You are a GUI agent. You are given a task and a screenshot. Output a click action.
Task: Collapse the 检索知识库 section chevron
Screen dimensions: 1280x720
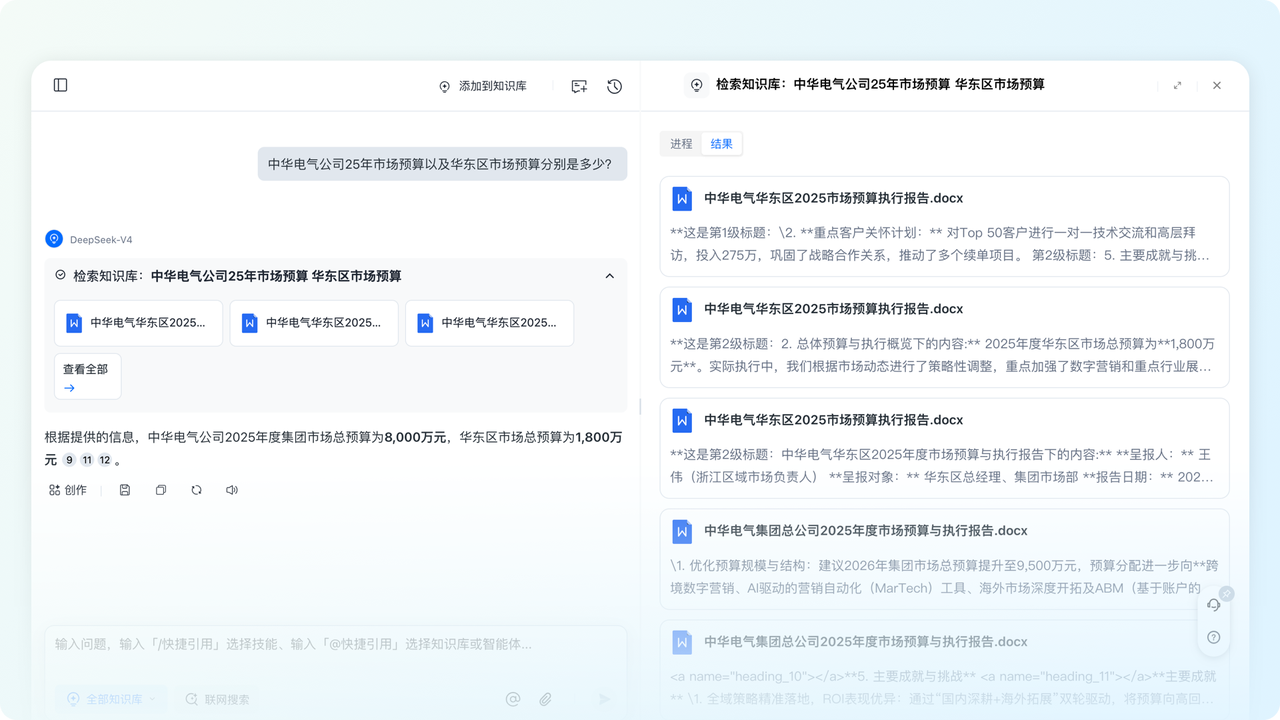(x=610, y=276)
